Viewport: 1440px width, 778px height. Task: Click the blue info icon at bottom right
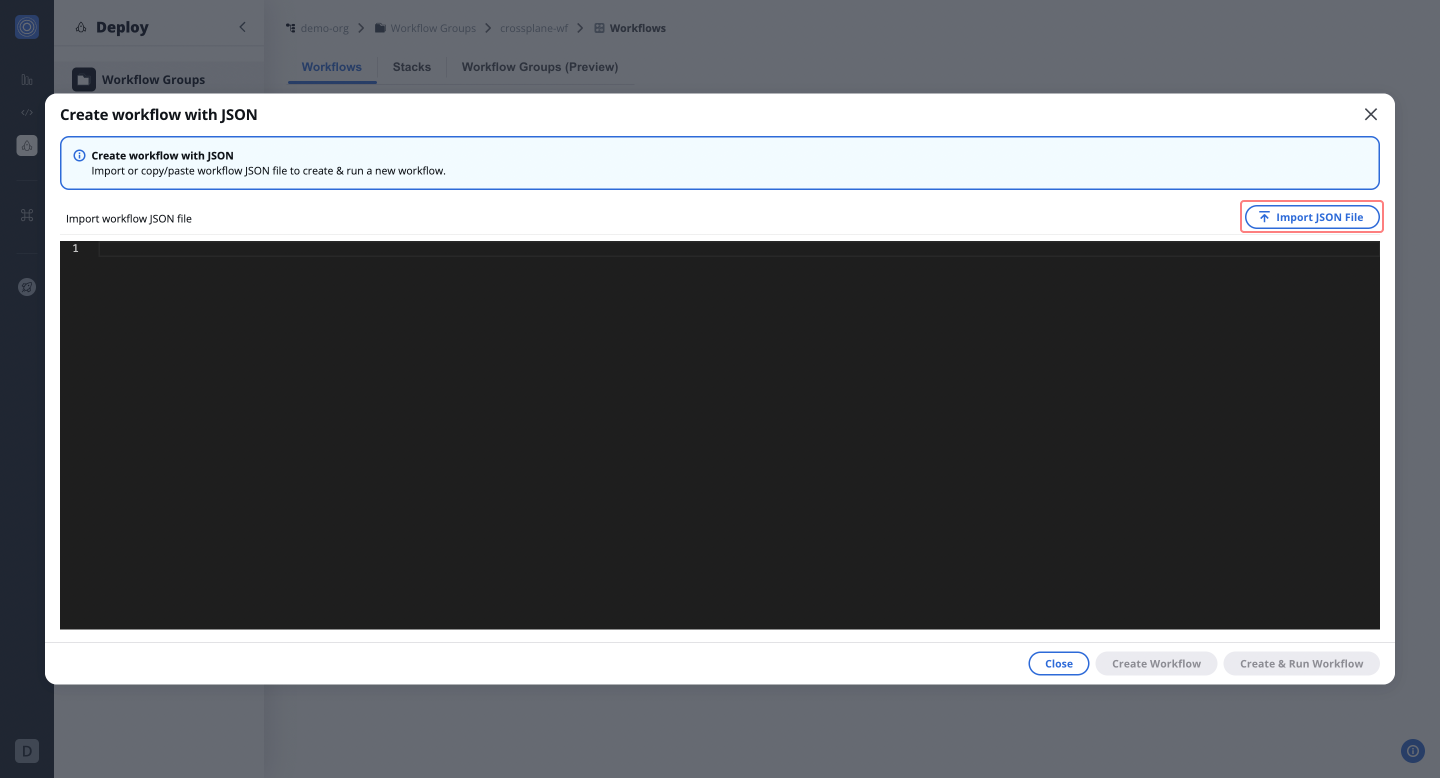click(x=1412, y=751)
